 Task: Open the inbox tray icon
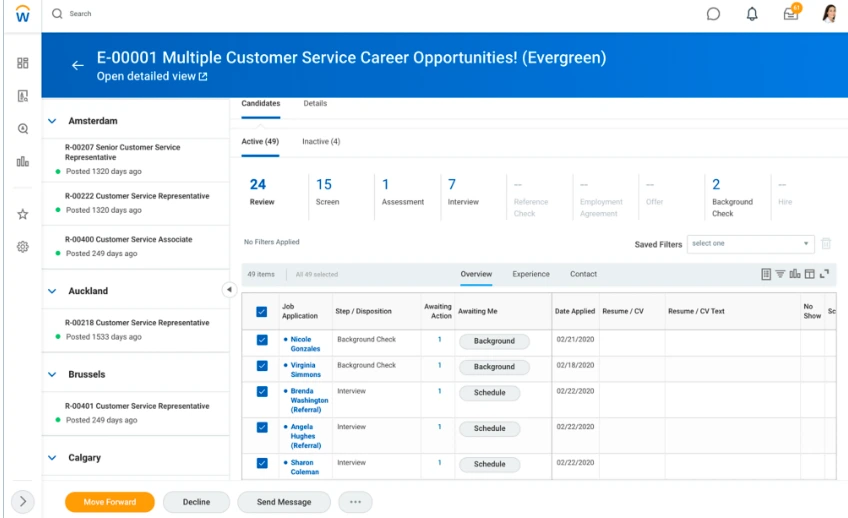pos(791,14)
